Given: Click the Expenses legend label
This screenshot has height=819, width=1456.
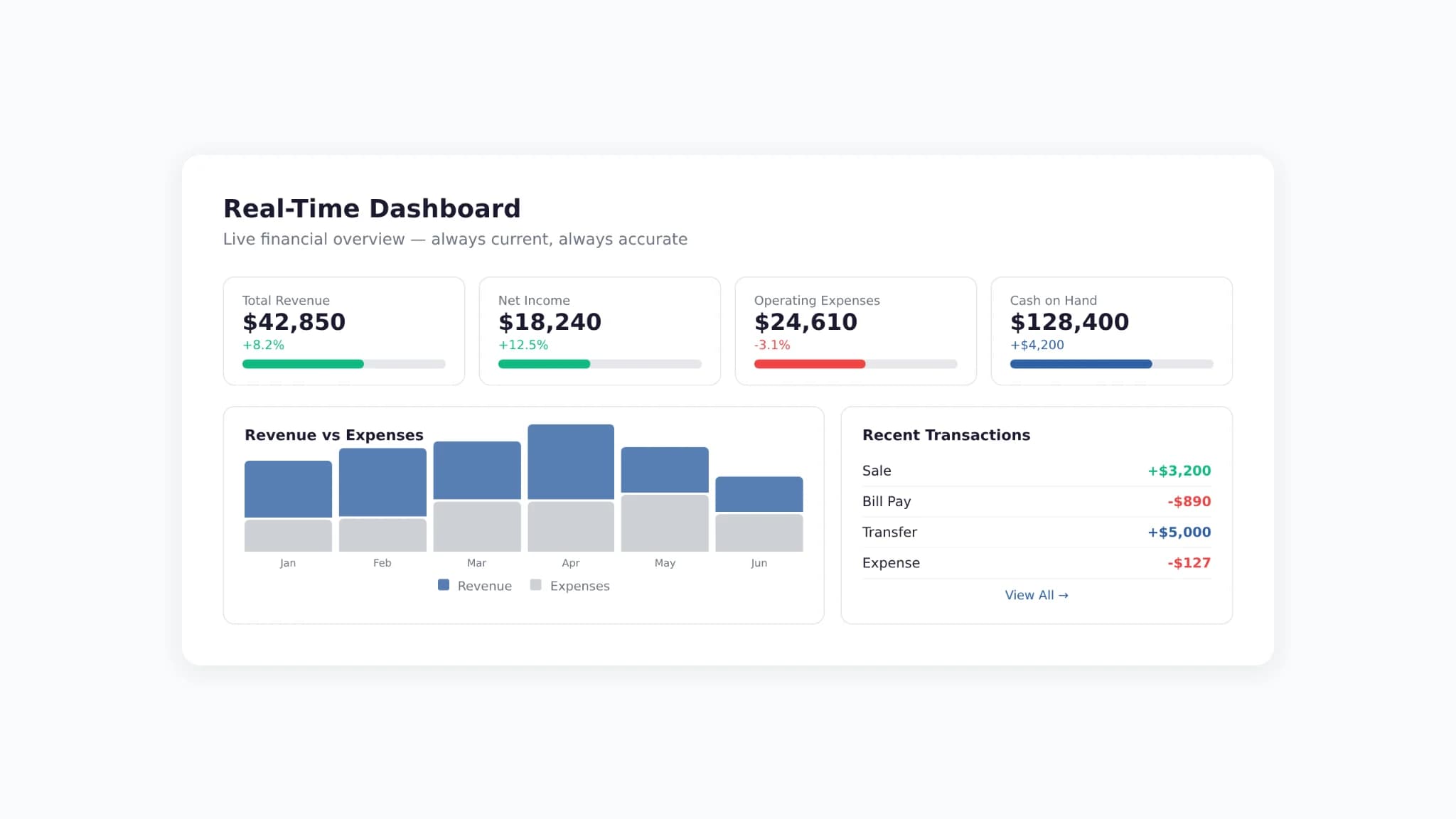Looking at the screenshot, I should pos(580,586).
